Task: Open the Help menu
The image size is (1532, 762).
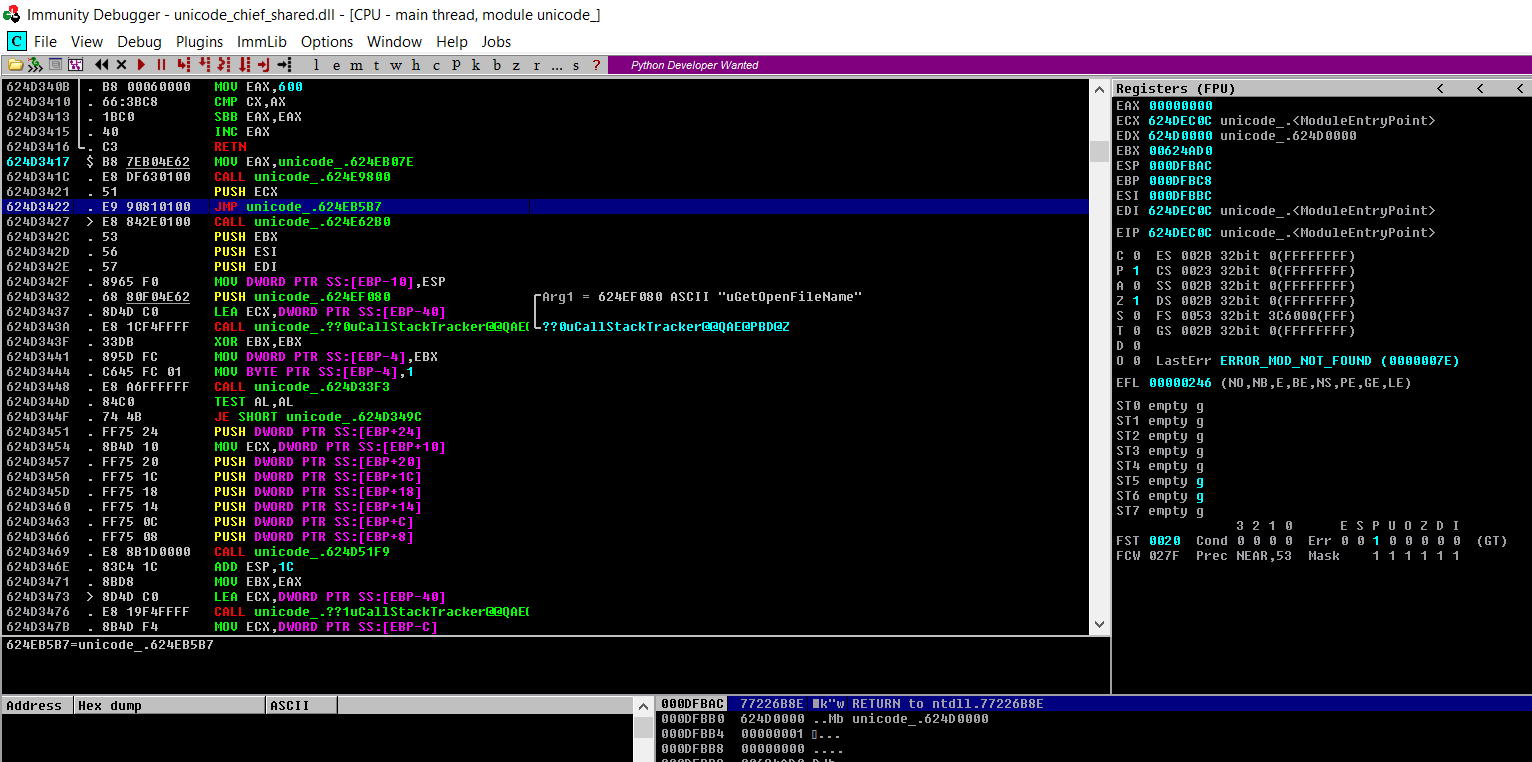Action: pos(452,42)
